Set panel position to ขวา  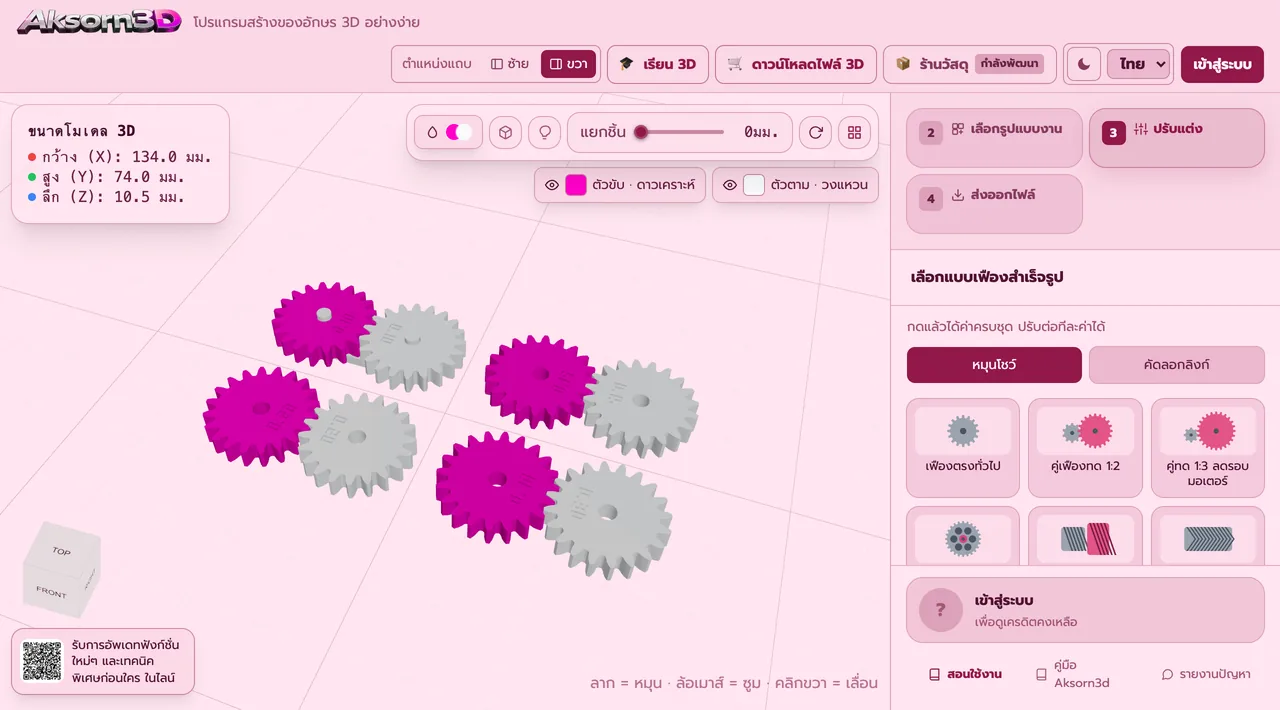(x=569, y=64)
